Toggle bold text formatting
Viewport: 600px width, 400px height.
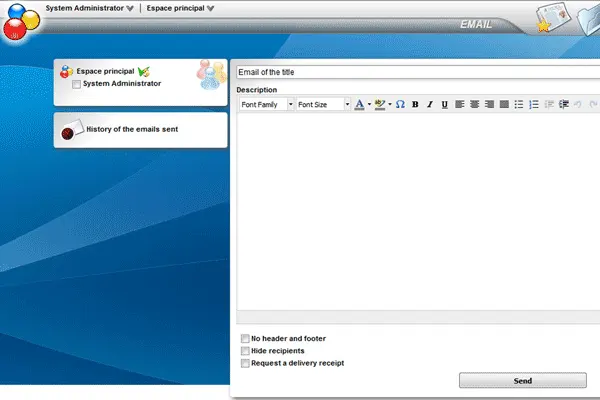pos(415,104)
